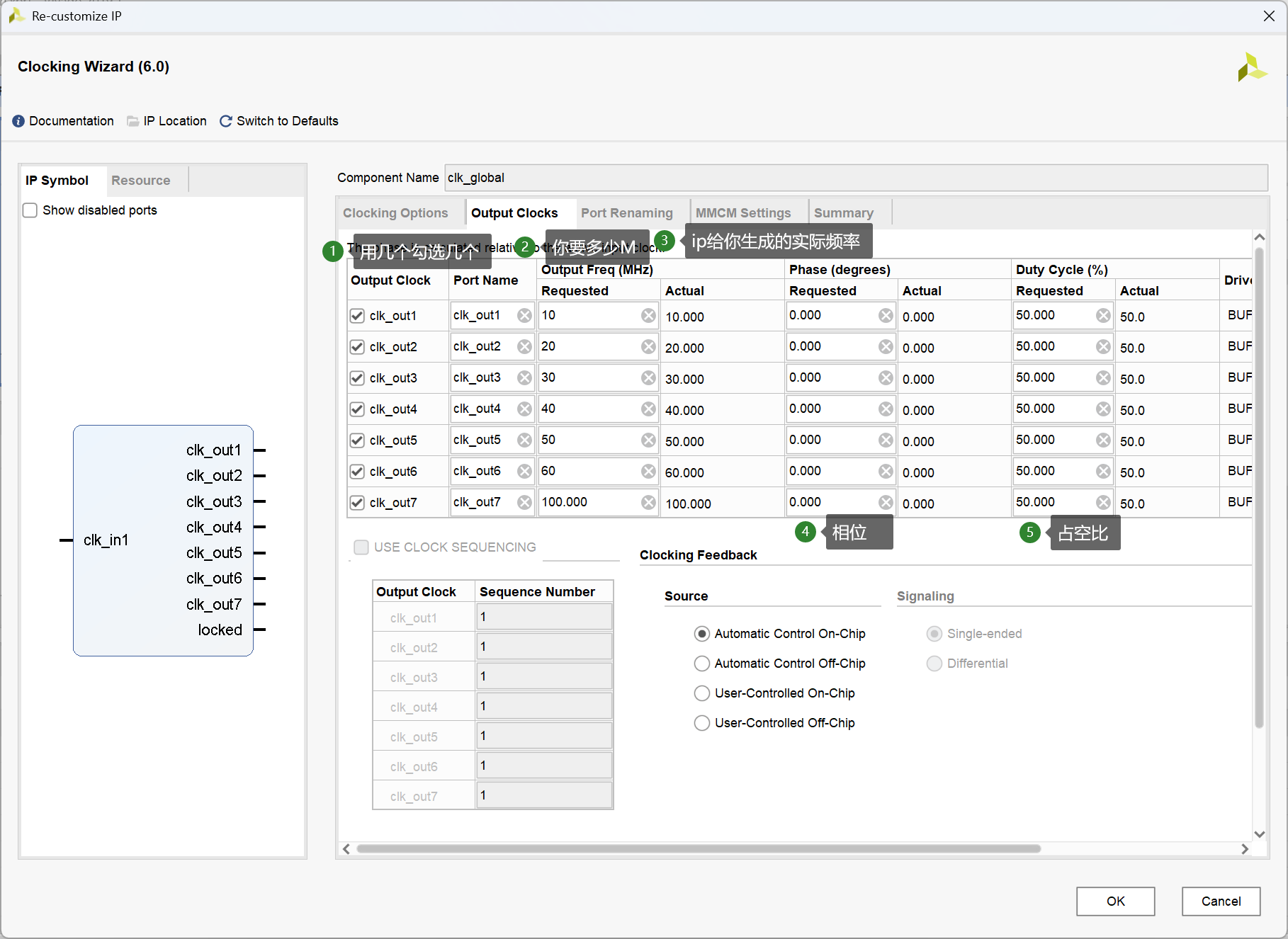
Task: Click the vertical scrollbar thumb
Action: point(1259,487)
